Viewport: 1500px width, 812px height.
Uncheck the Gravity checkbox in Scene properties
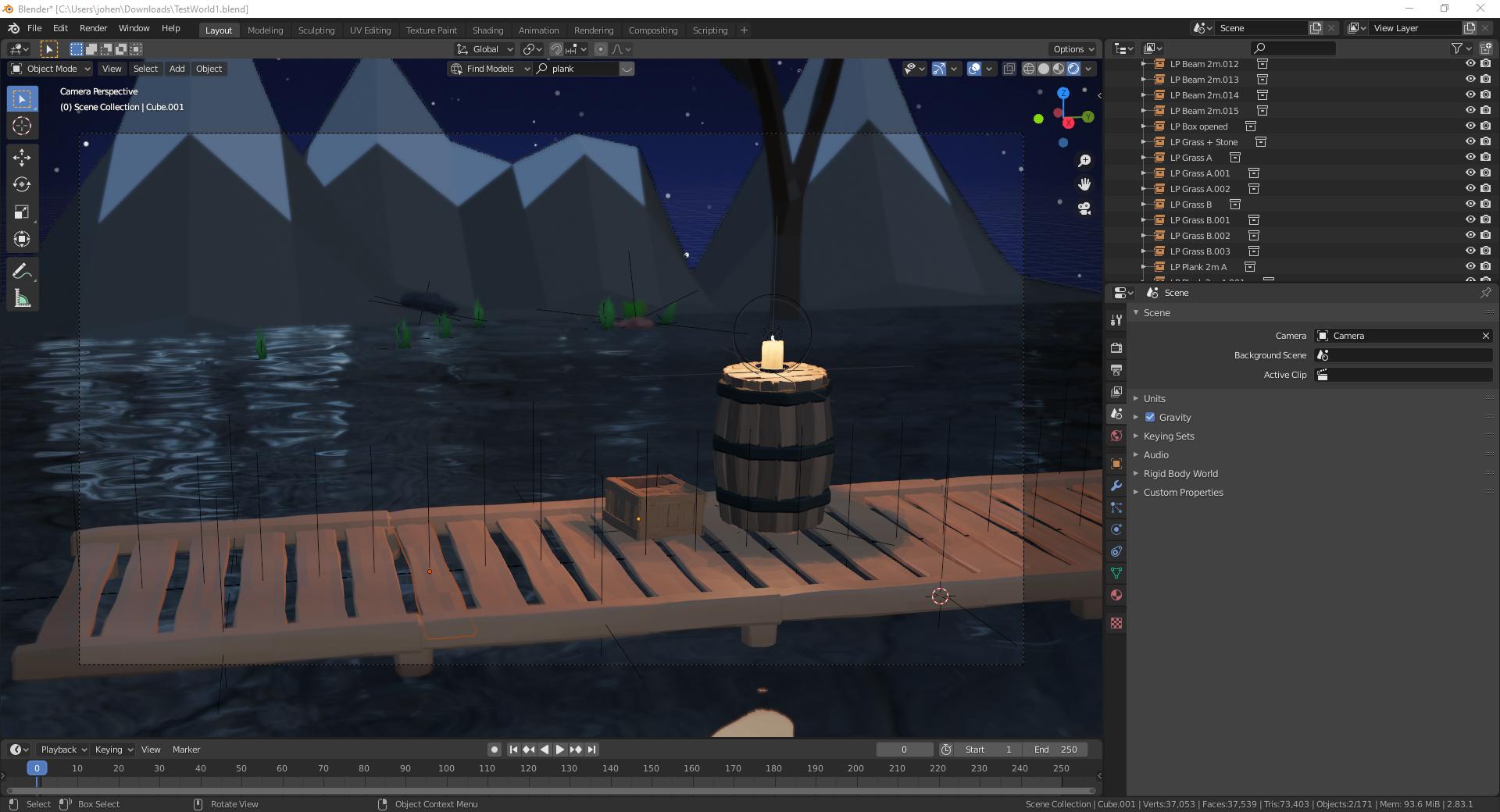1150,417
